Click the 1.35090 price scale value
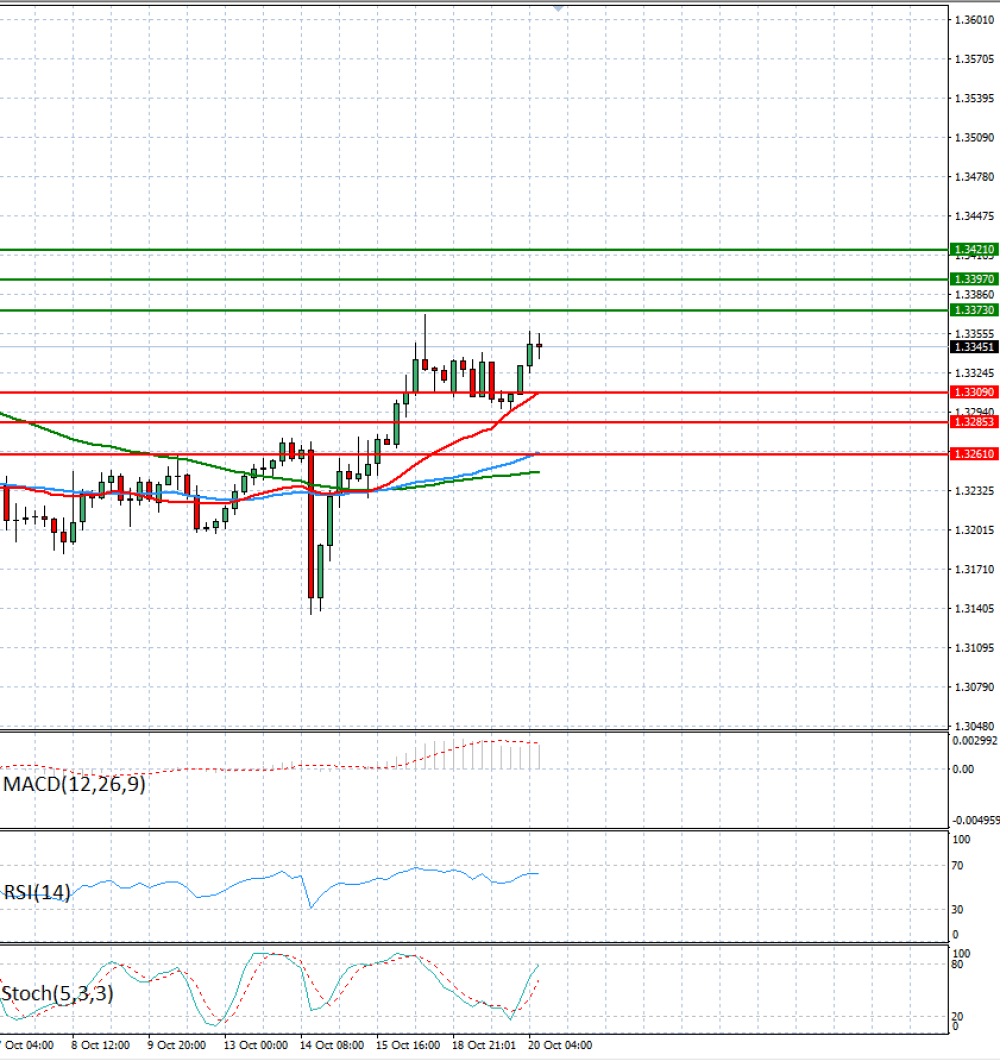 [x=974, y=138]
